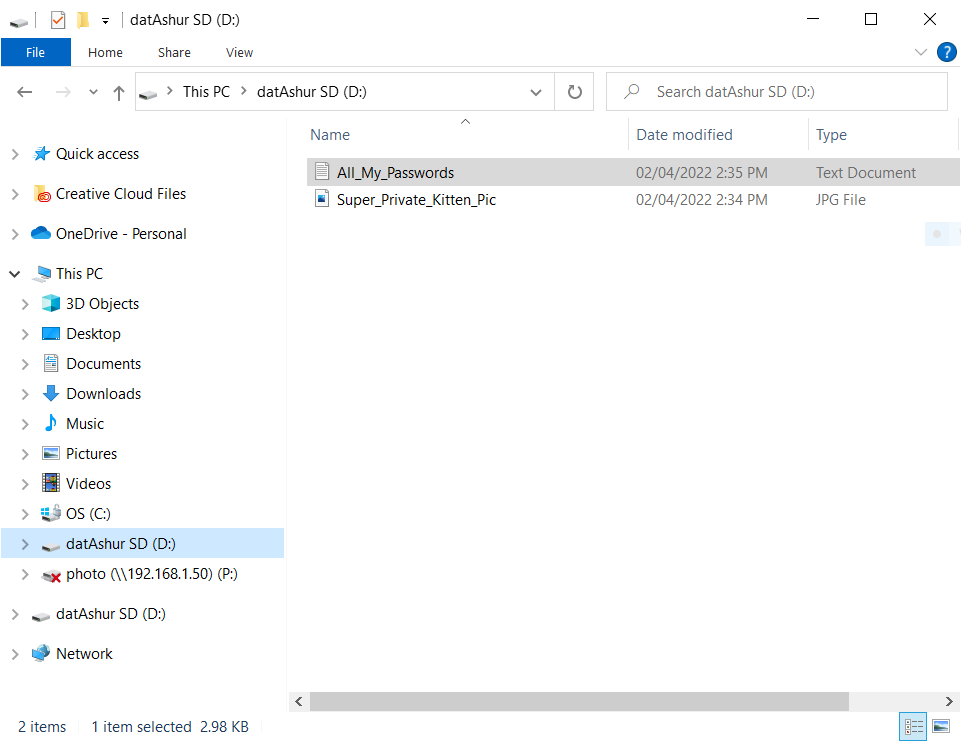Open the OS (C:) drive
This screenshot has height=742, width=961.
[x=88, y=513]
